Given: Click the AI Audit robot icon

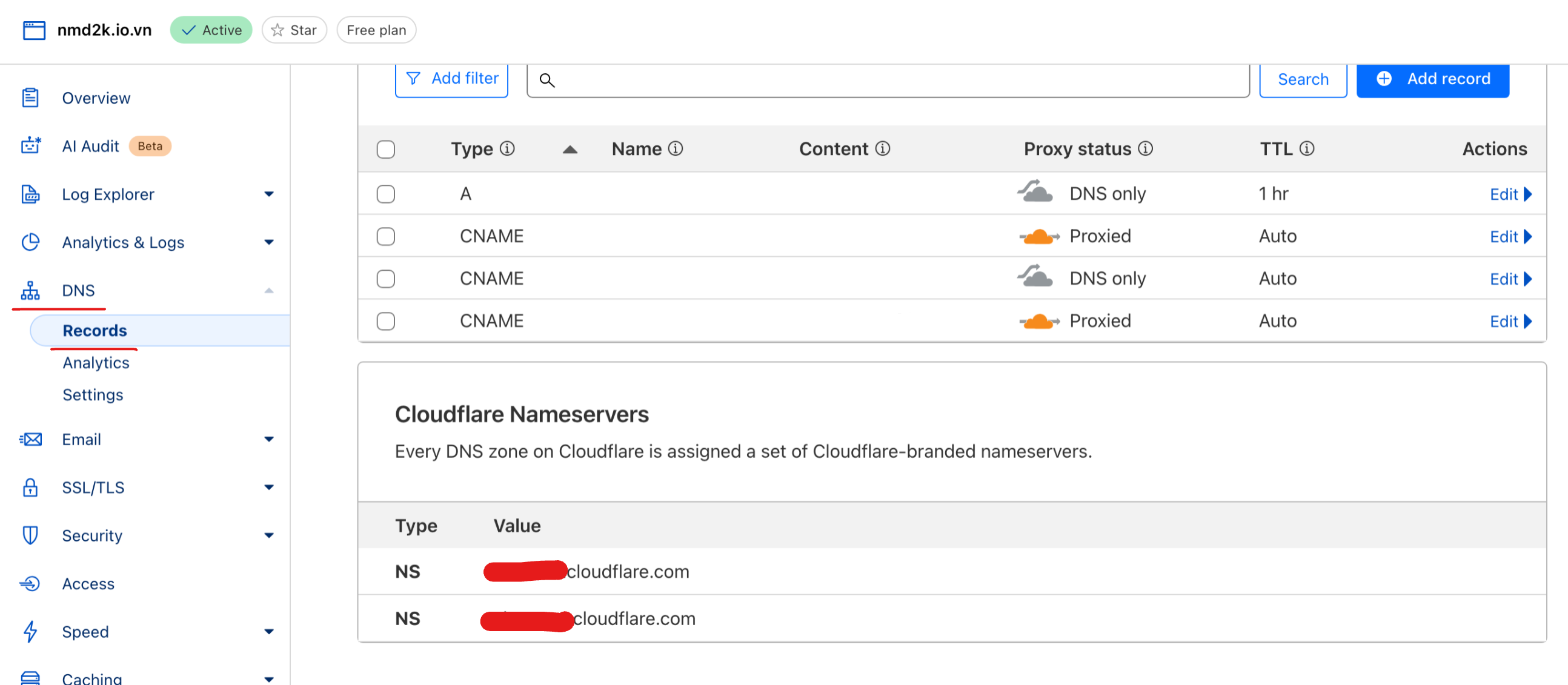Looking at the screenshot, I should click(x=30, y=146).
